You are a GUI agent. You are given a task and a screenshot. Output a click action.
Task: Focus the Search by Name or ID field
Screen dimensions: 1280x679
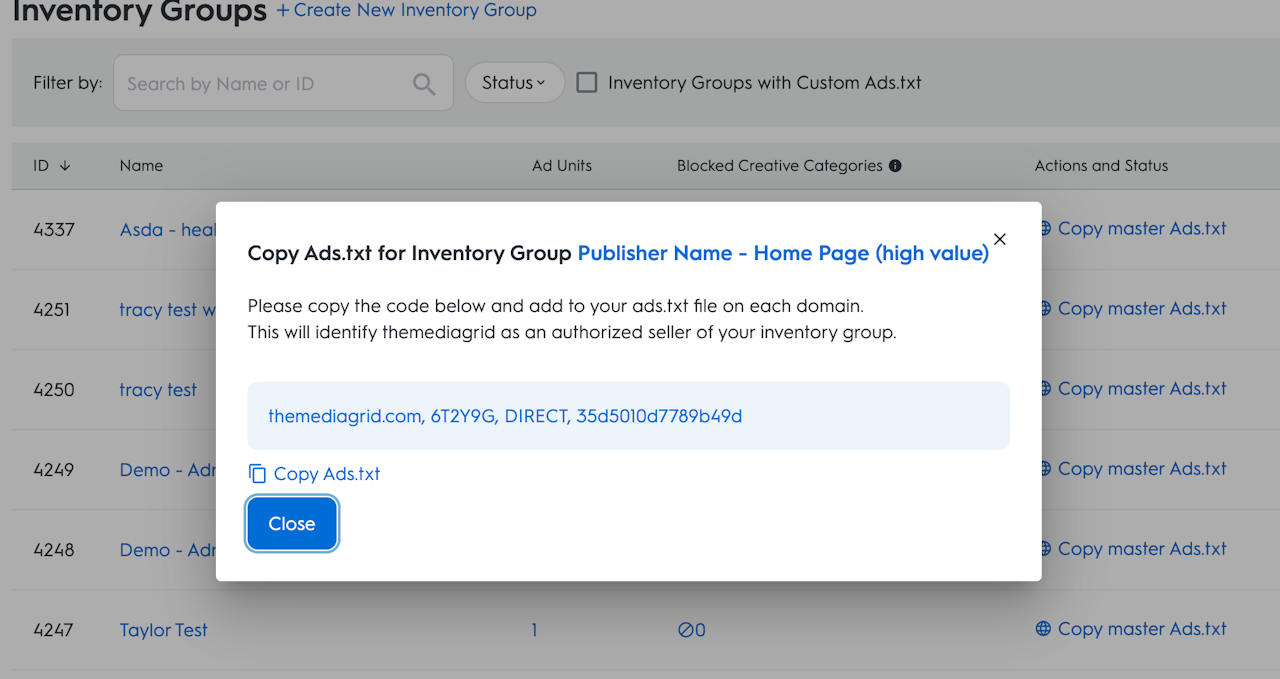pyautogui.click(x=265, y=84)
